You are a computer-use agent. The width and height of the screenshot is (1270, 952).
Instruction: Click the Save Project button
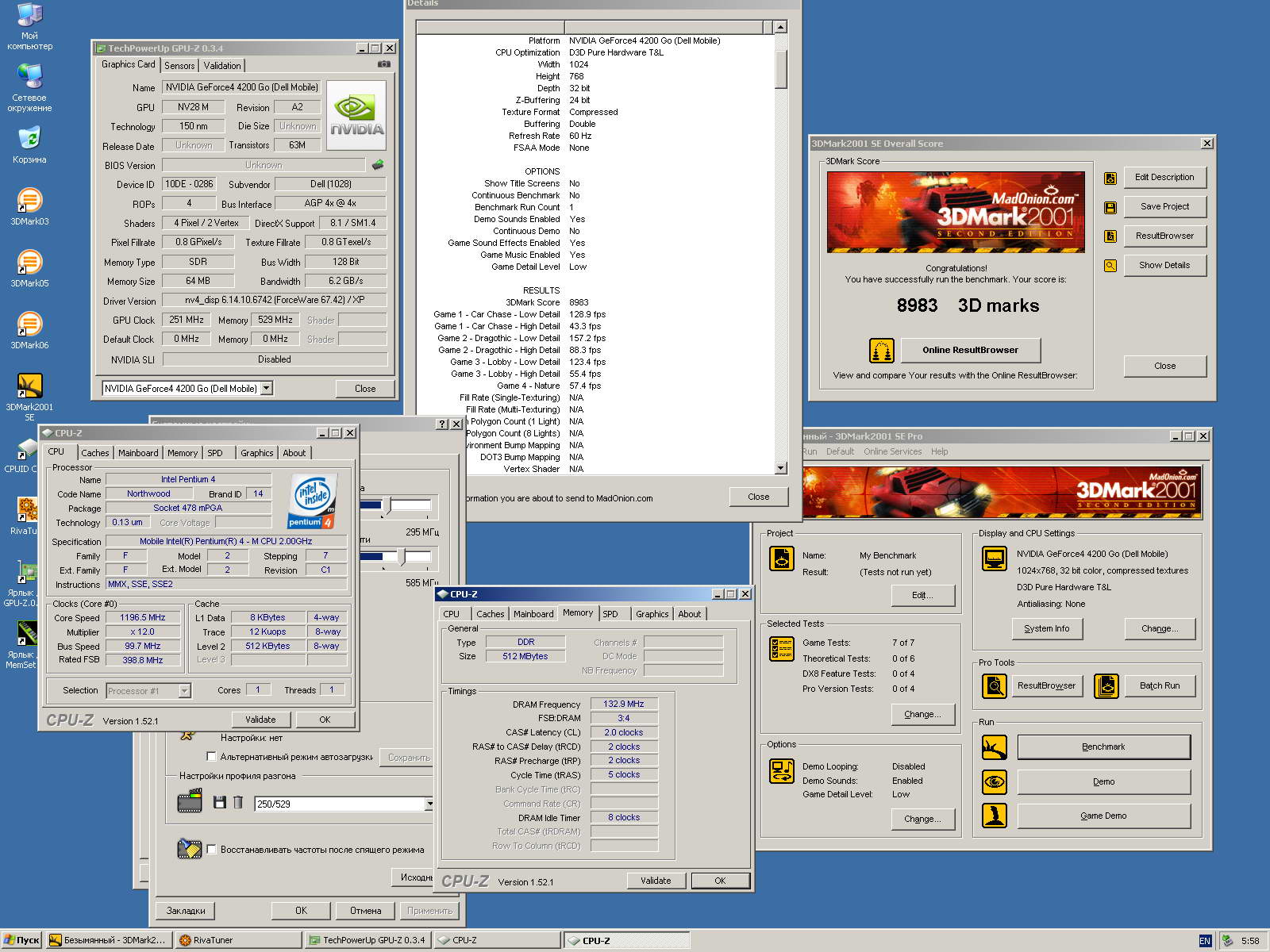click(1164, 206)
